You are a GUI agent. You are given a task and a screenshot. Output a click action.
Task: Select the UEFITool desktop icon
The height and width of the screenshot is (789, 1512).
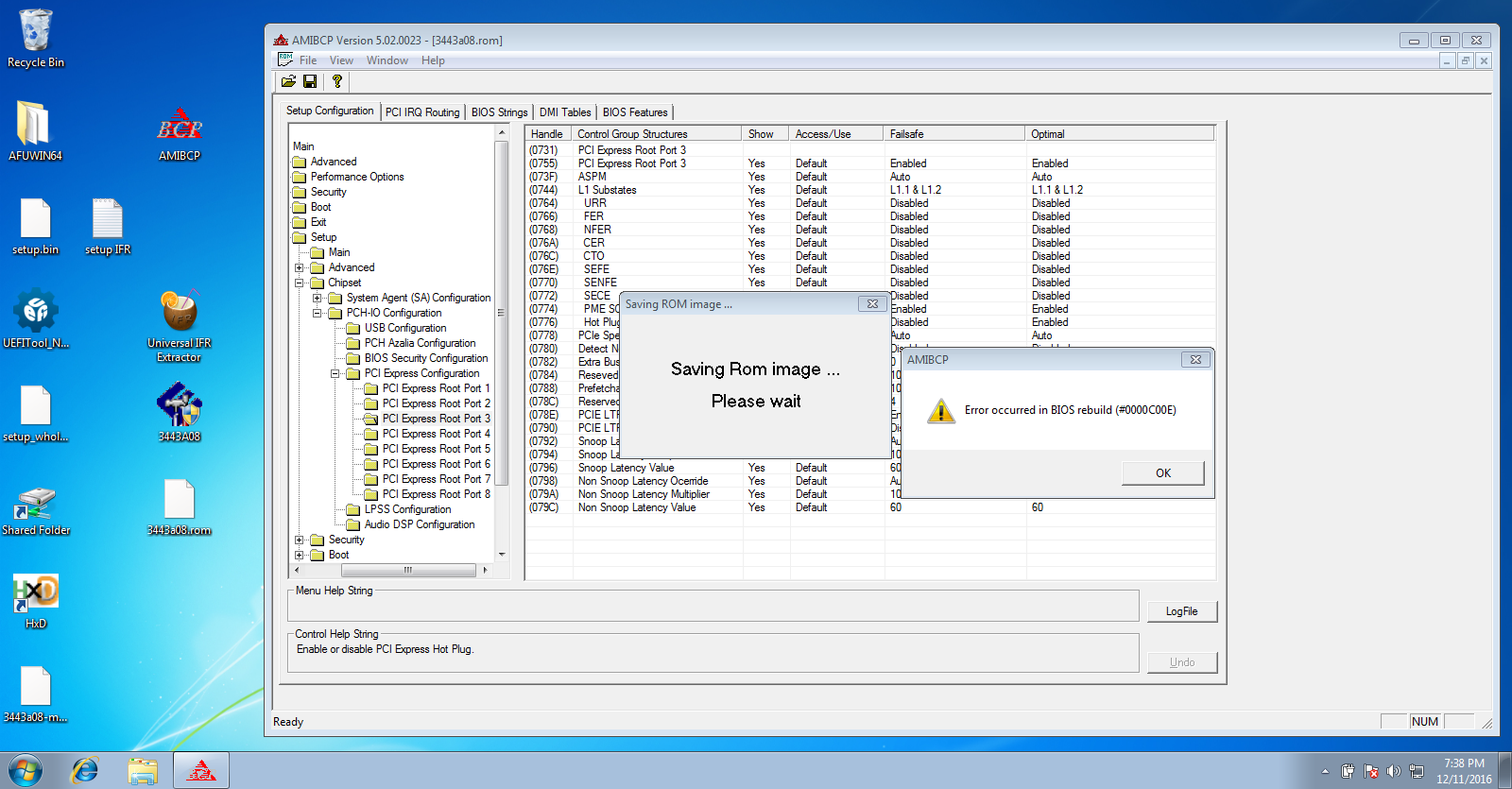(x=36, y=317)
